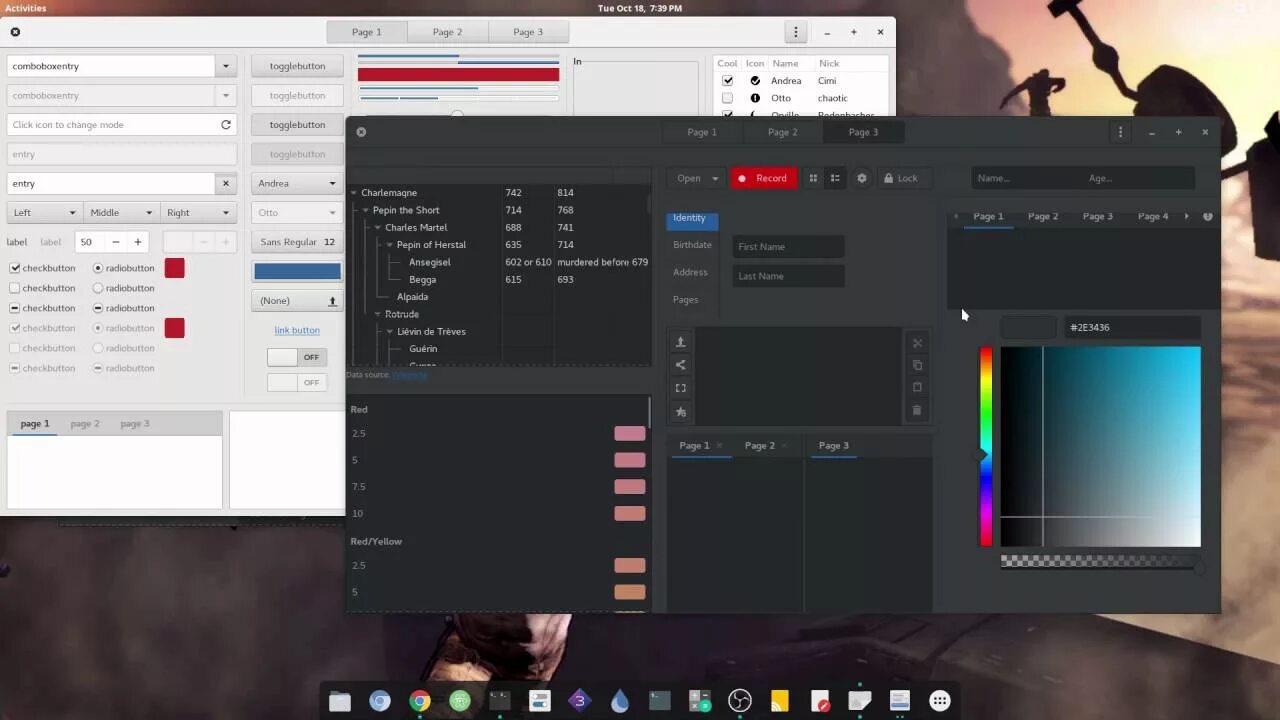Screen dimensions: 1280x720
Task: Switch to Page 1 in dark window header
Action: [701, 132]
